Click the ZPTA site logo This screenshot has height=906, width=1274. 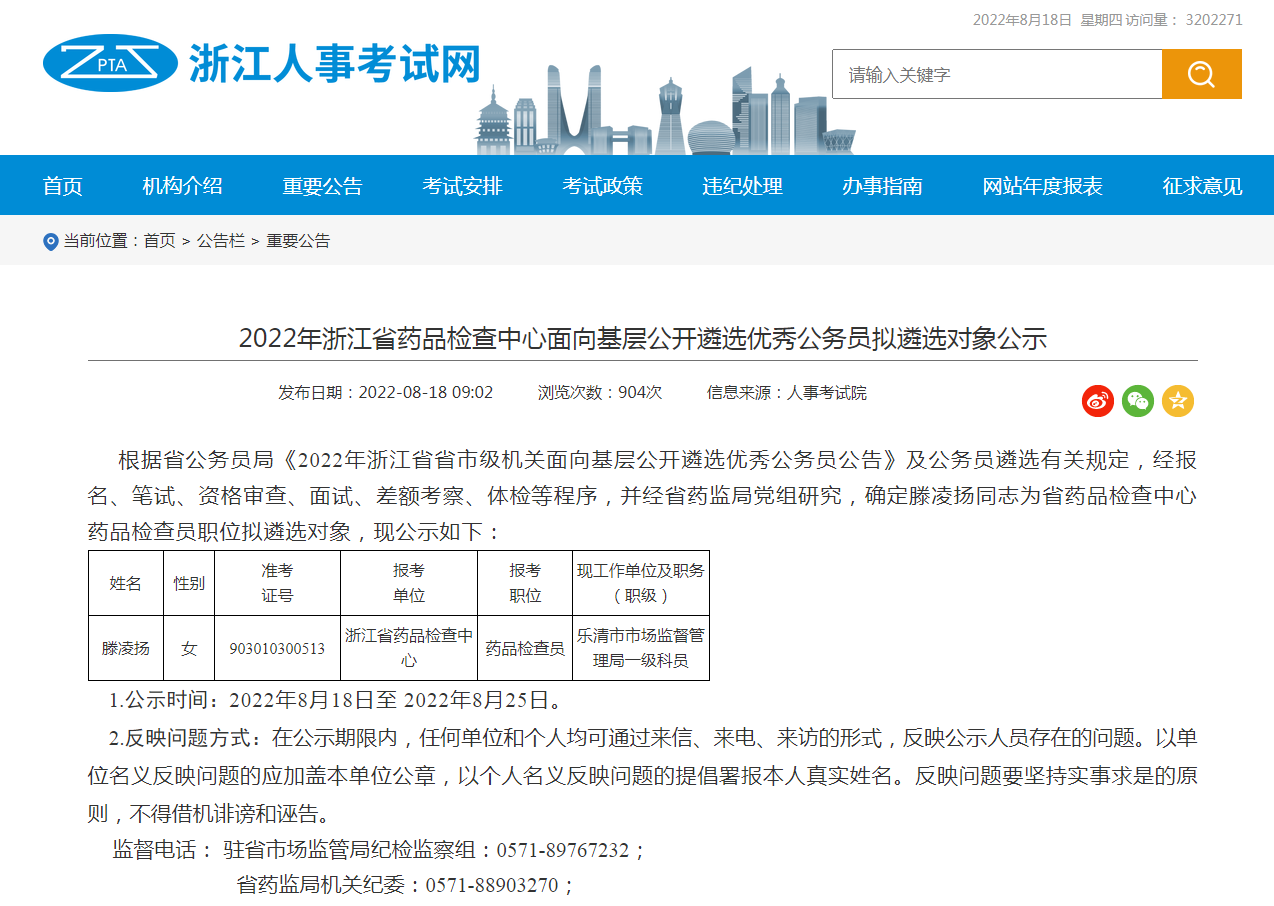point(110,63)
